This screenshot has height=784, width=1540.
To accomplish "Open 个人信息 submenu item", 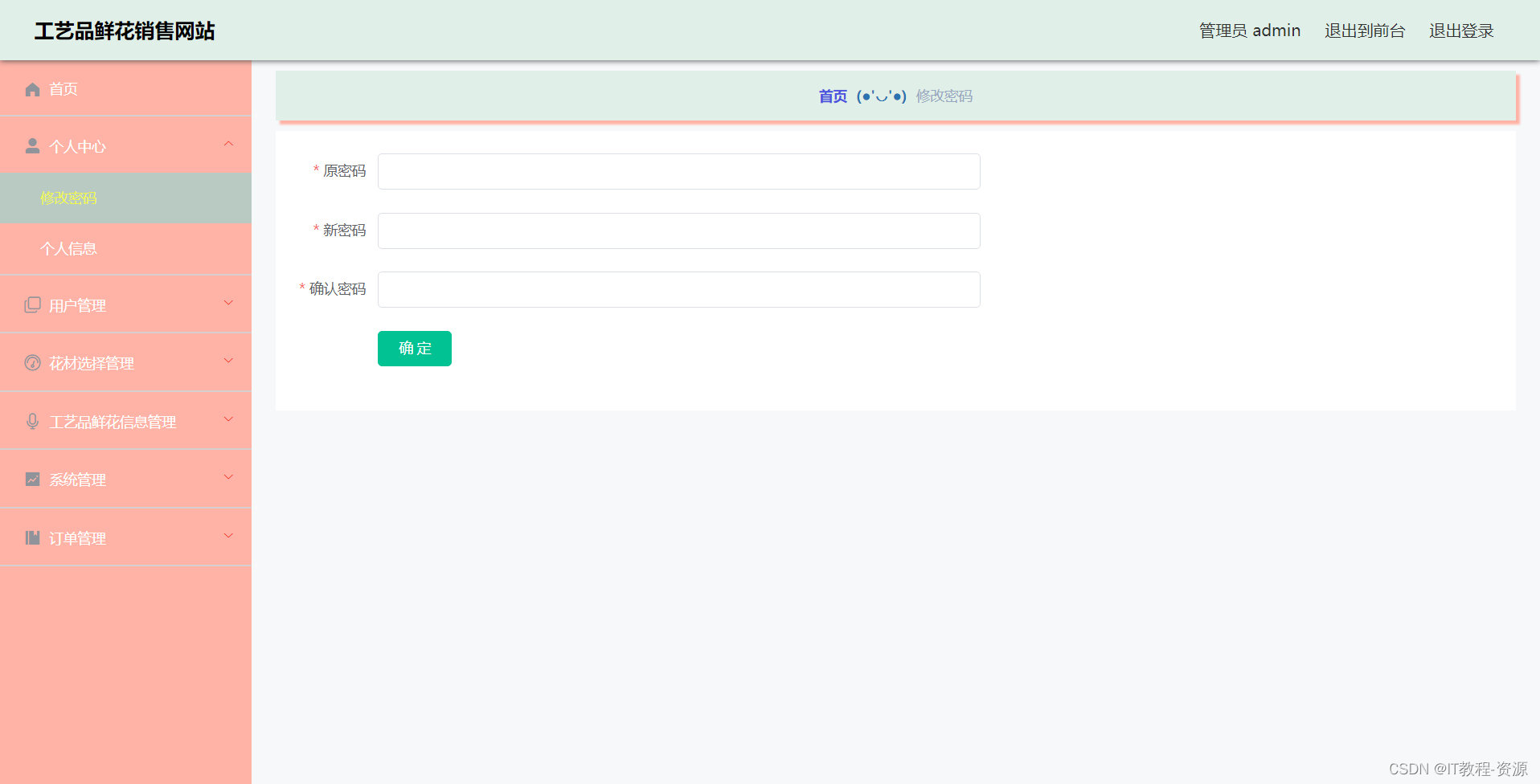I will [x=125, y=249].
